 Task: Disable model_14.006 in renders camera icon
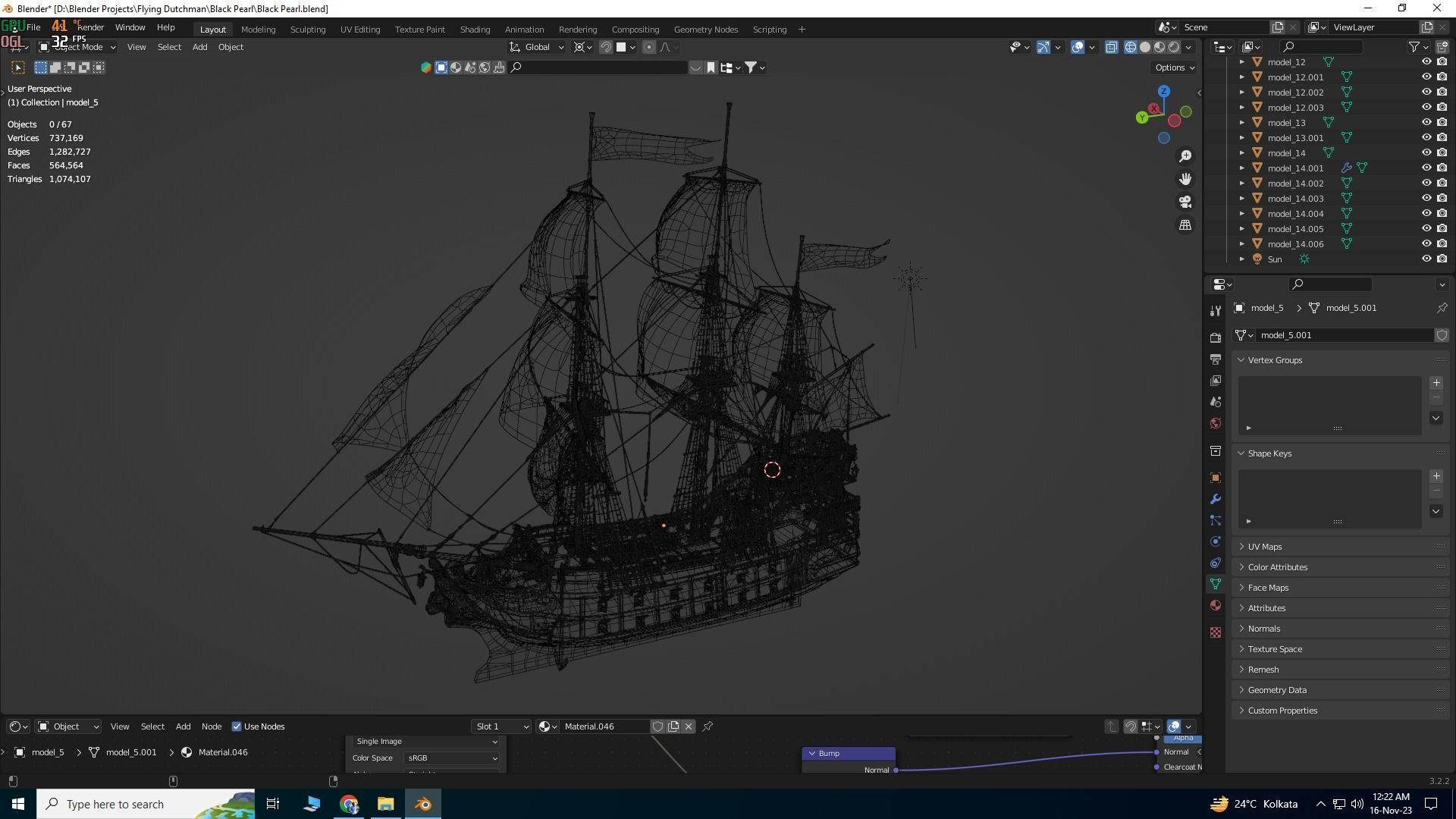1442,244
